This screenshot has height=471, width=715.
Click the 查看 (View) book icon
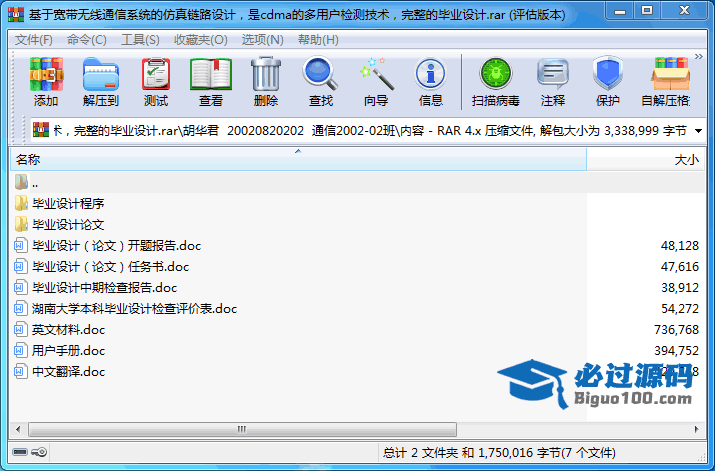210,81
